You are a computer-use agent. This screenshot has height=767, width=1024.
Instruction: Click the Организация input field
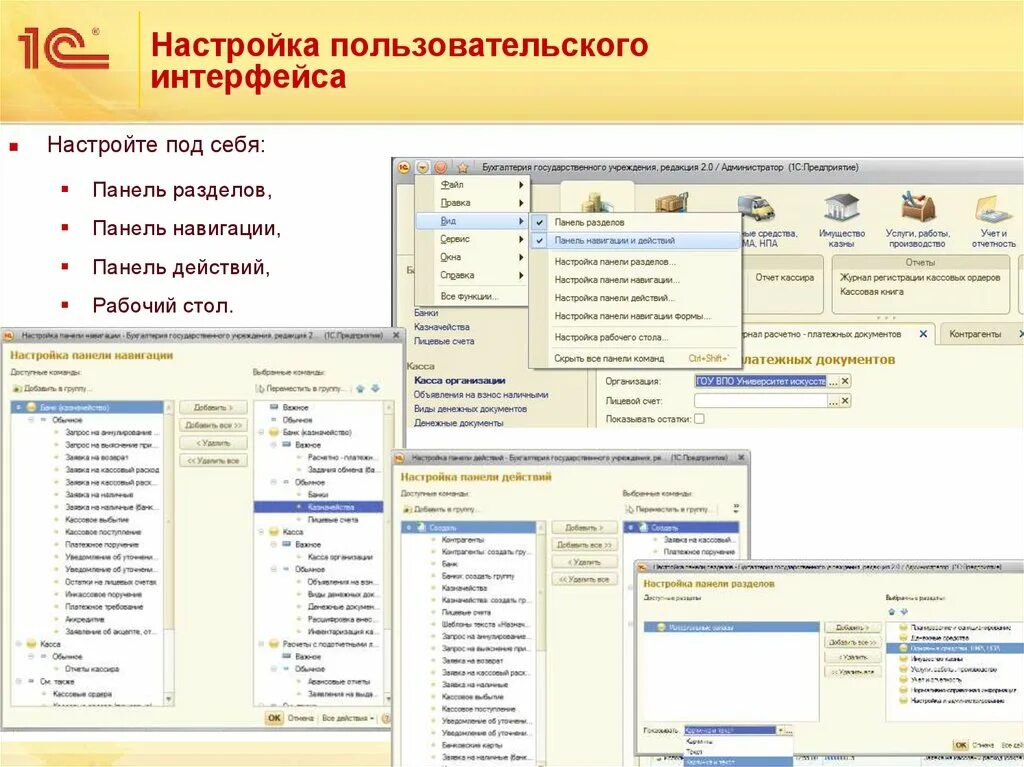[761, 381]
